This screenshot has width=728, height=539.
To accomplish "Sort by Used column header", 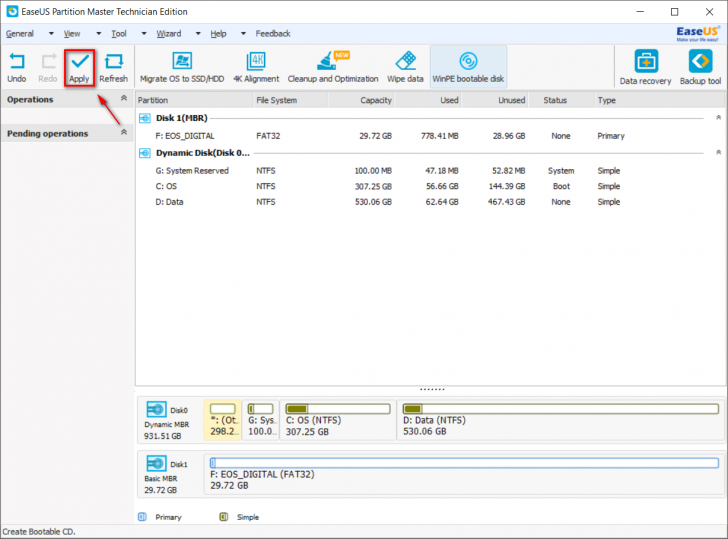I will tap(428, 100).
